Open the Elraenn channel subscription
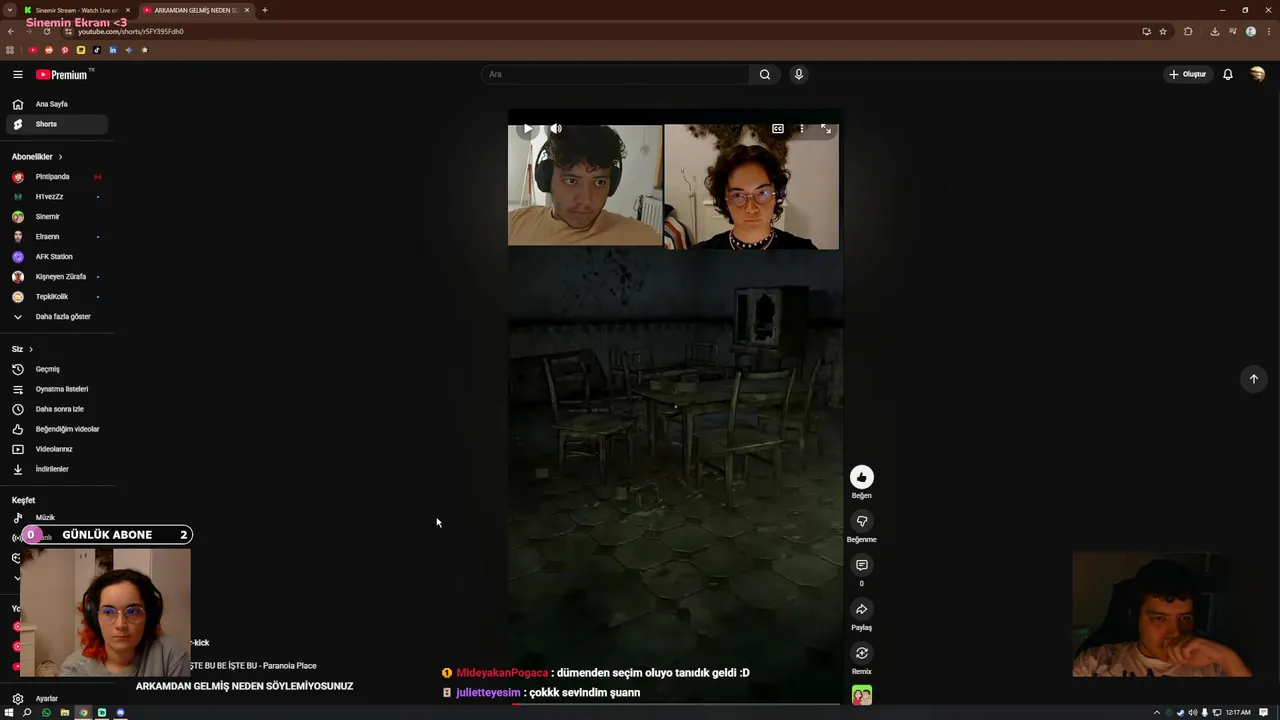This screenshot has height=720, width=1280. pyautogui.click(x=57, y=237)
